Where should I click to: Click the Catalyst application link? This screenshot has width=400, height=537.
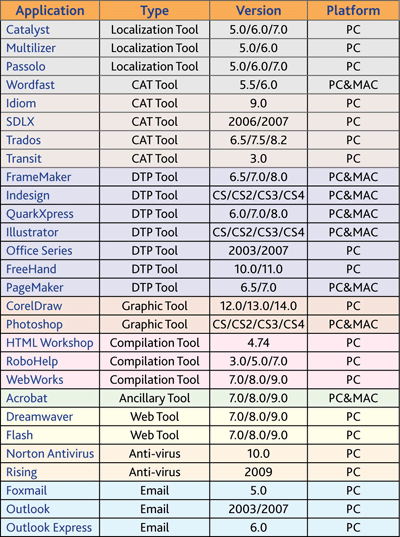click(x=28, y=30)
